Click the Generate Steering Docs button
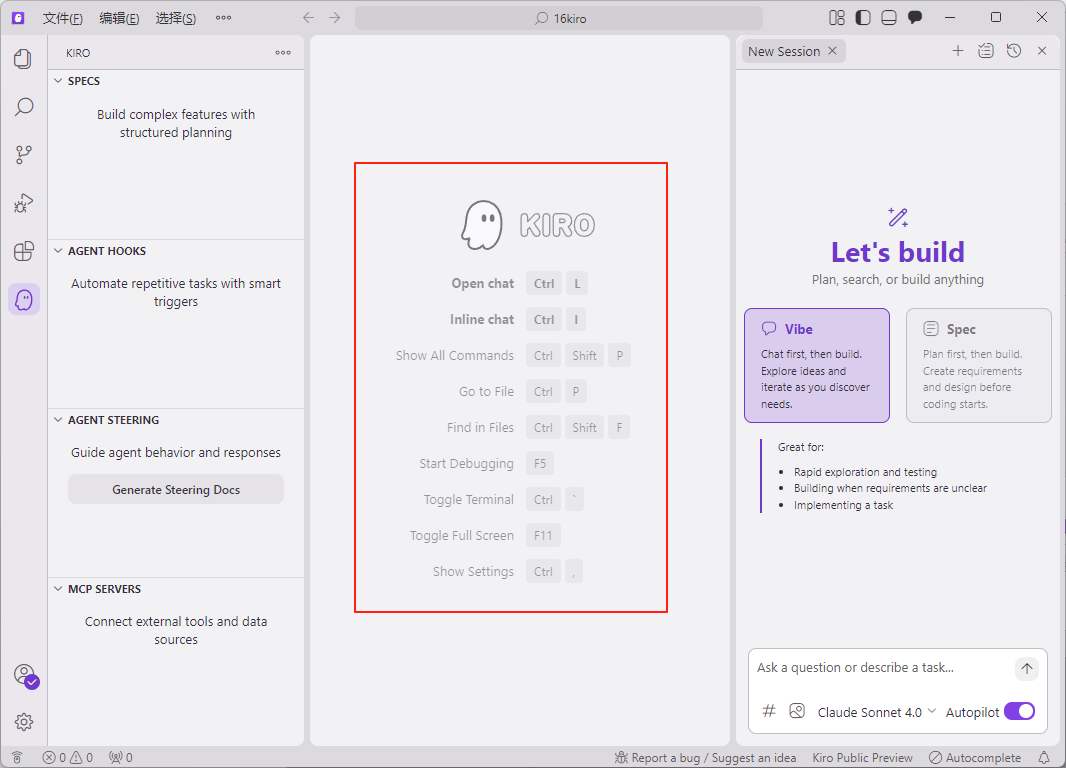The width and height of the screenshot is (1066, 768). tap(176, 490)
